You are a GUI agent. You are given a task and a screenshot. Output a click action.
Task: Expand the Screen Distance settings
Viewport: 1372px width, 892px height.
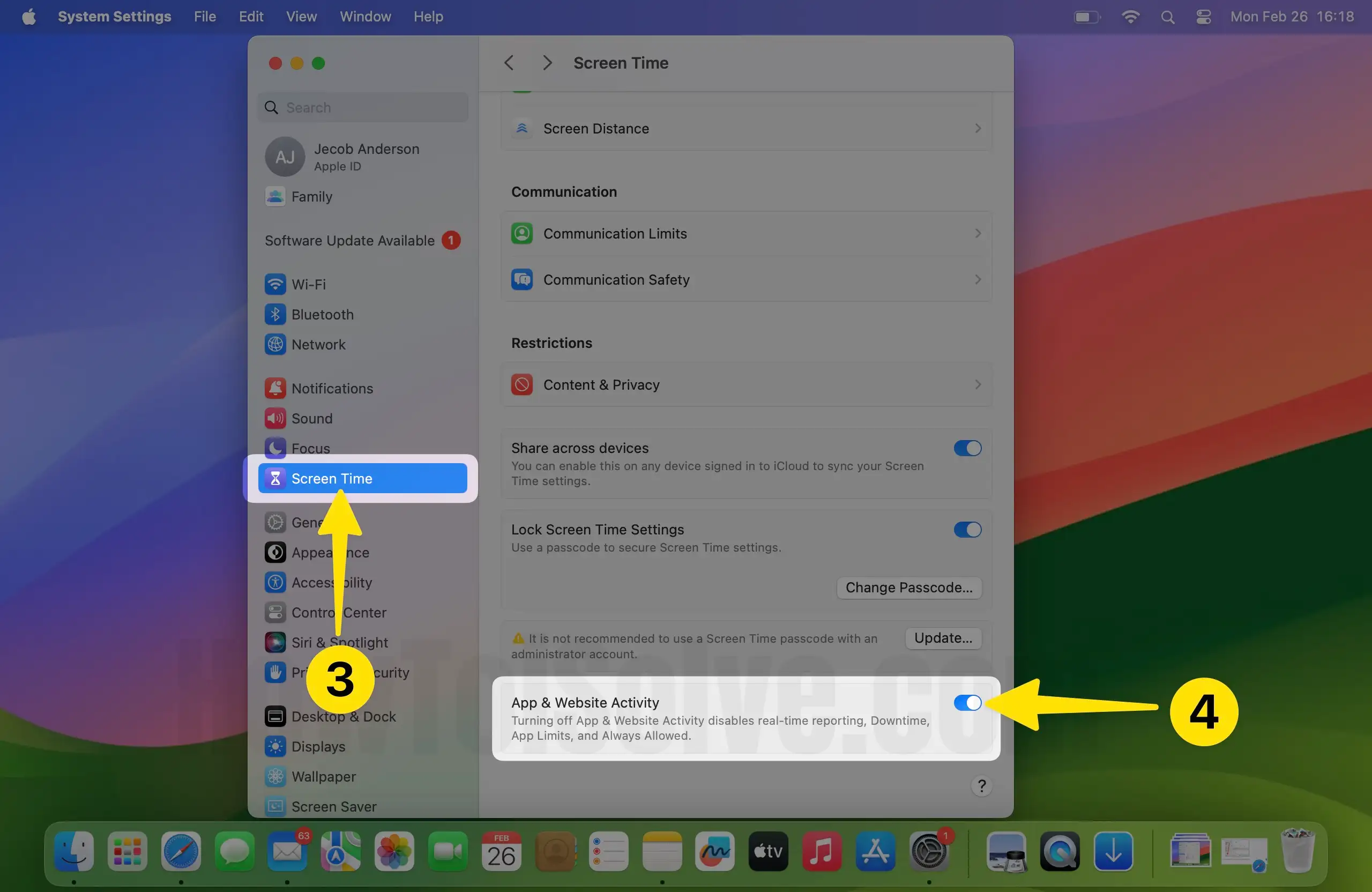click(978, 128)
